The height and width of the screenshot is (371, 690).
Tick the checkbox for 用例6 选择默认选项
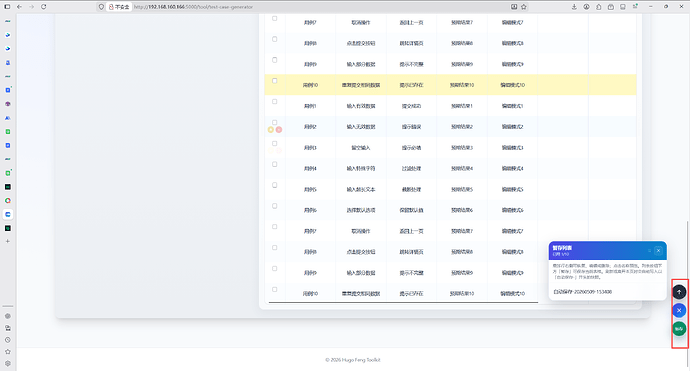pos(275,206)
